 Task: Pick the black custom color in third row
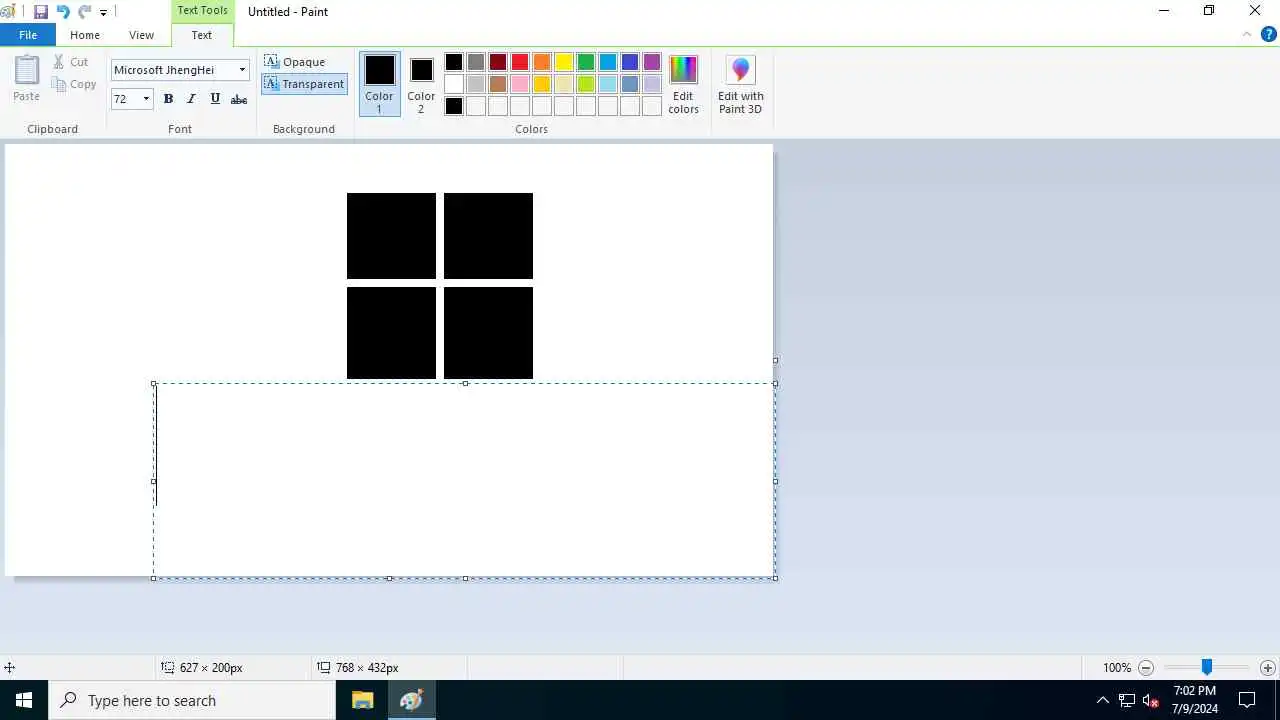pos(454,106)
